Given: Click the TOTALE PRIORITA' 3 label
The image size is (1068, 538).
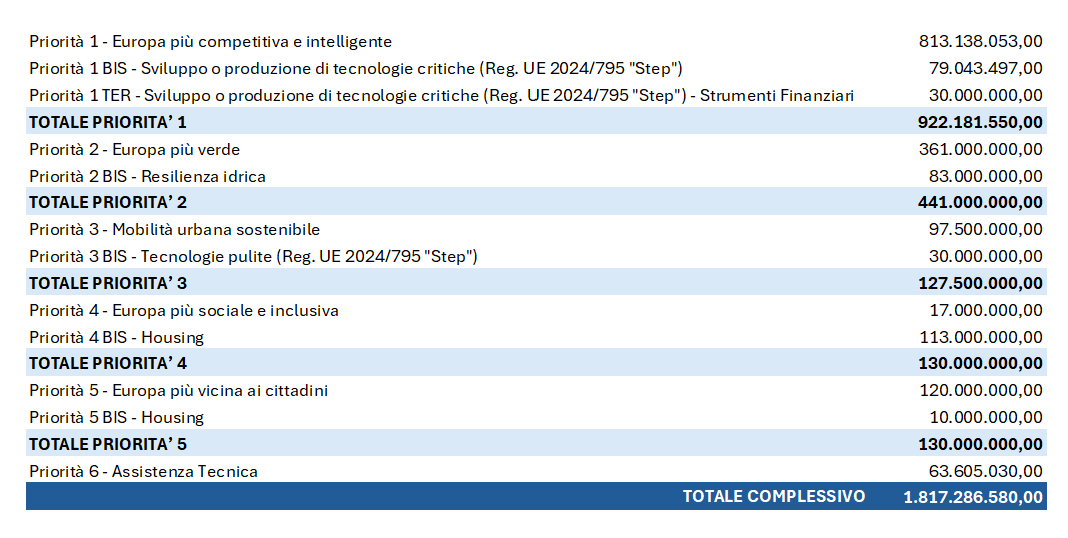Looking at the screenshot, I should pos(108,283).
